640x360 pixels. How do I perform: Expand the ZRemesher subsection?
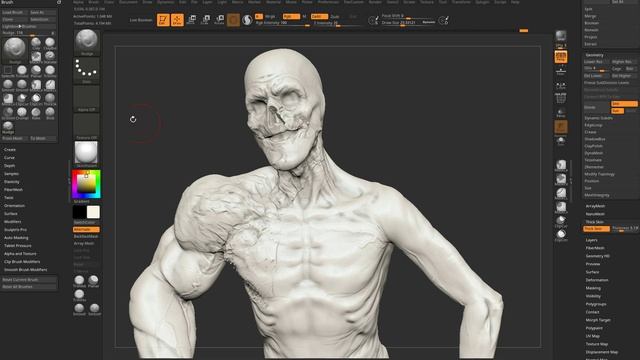(594, 167)
